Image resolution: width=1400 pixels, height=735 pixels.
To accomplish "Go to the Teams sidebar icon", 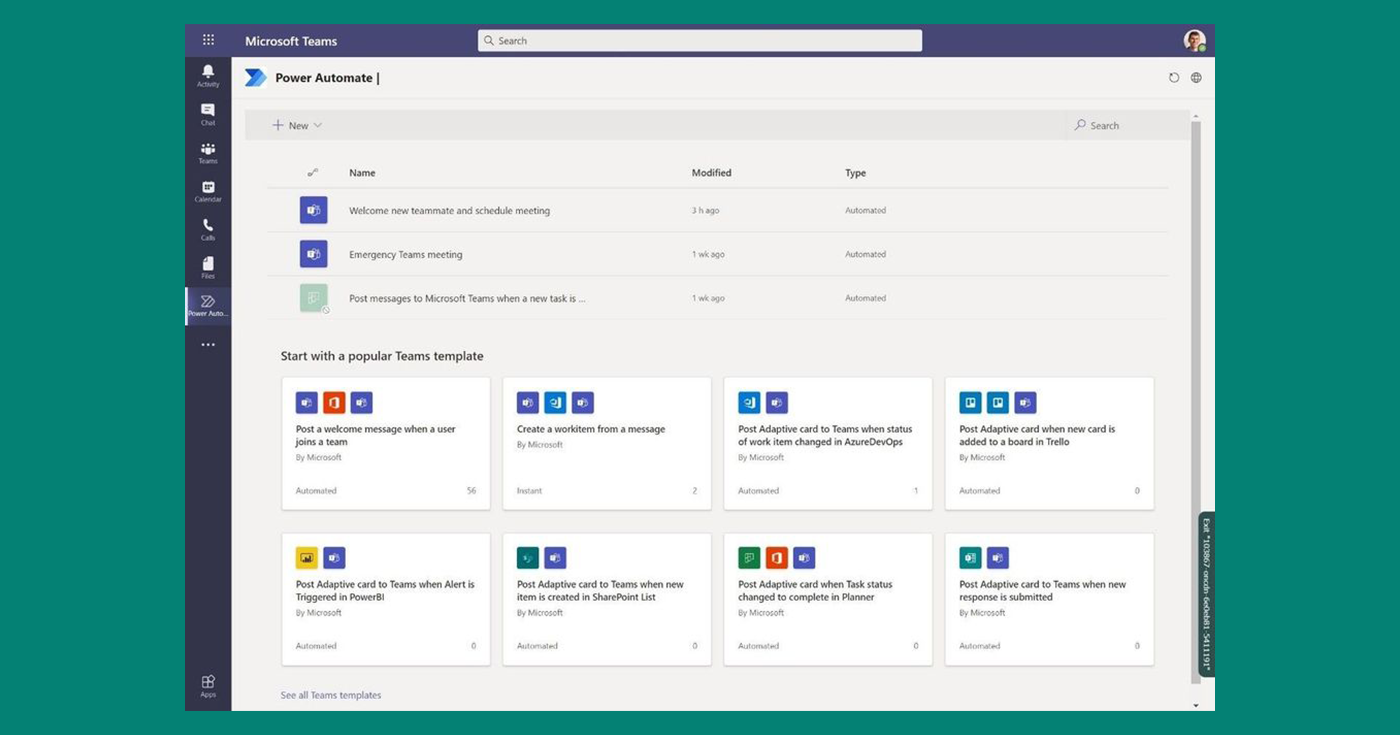I will (x=208, y=152).
